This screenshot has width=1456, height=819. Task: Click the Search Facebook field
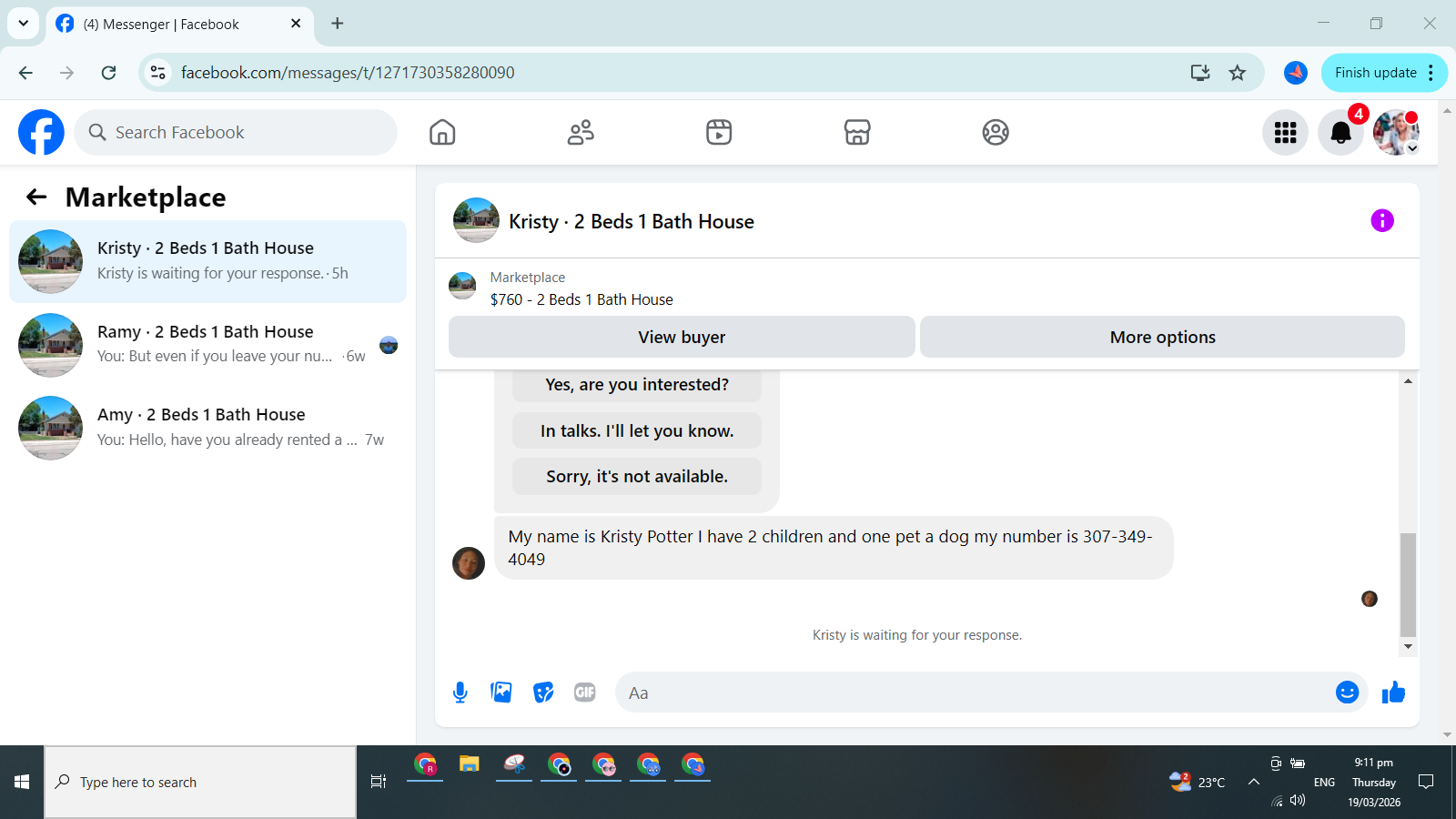click(236, 133)
